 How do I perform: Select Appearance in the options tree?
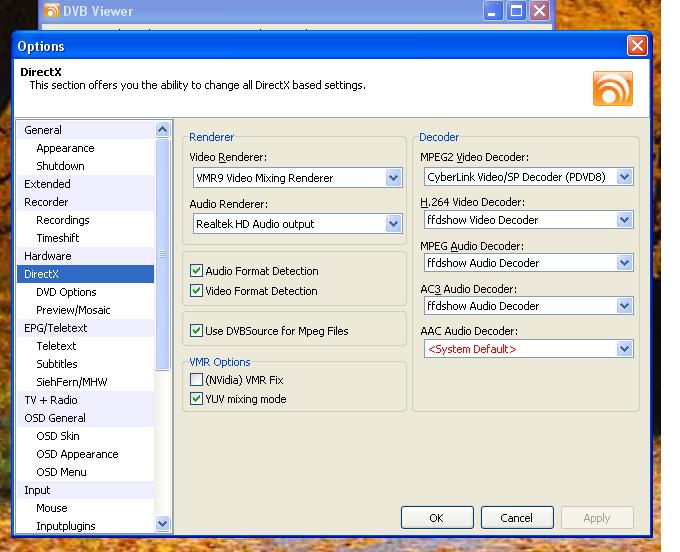85,148
